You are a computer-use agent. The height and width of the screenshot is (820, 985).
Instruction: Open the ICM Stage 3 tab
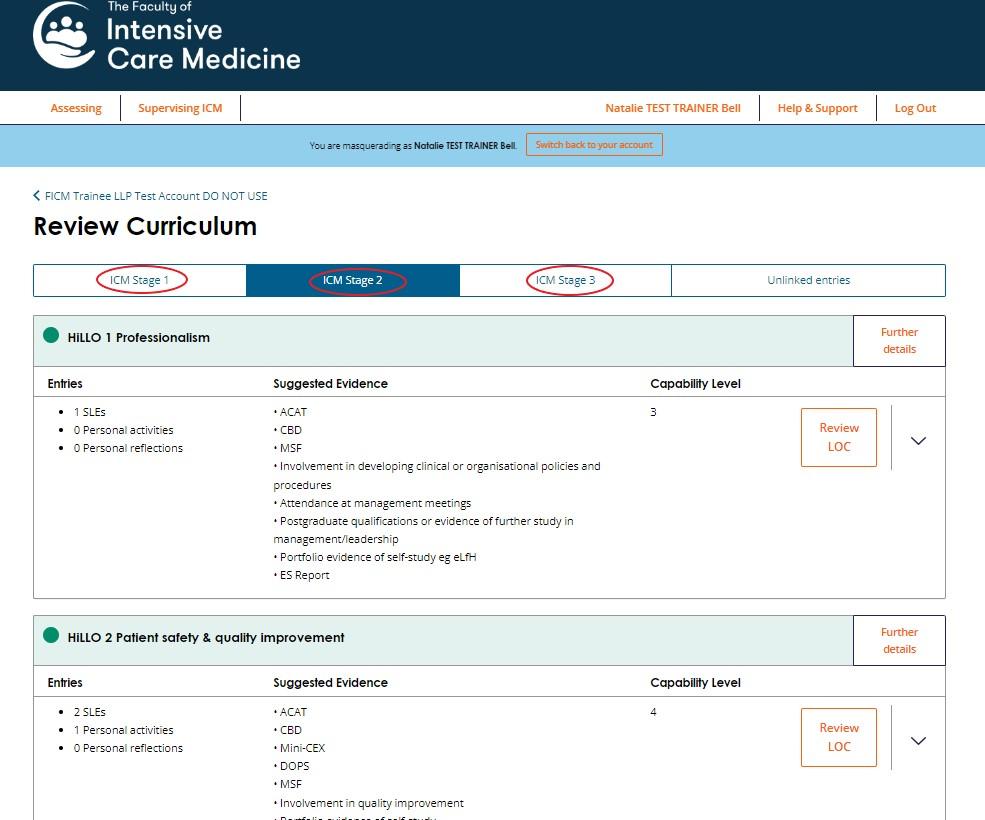click(x=565, y=280)
